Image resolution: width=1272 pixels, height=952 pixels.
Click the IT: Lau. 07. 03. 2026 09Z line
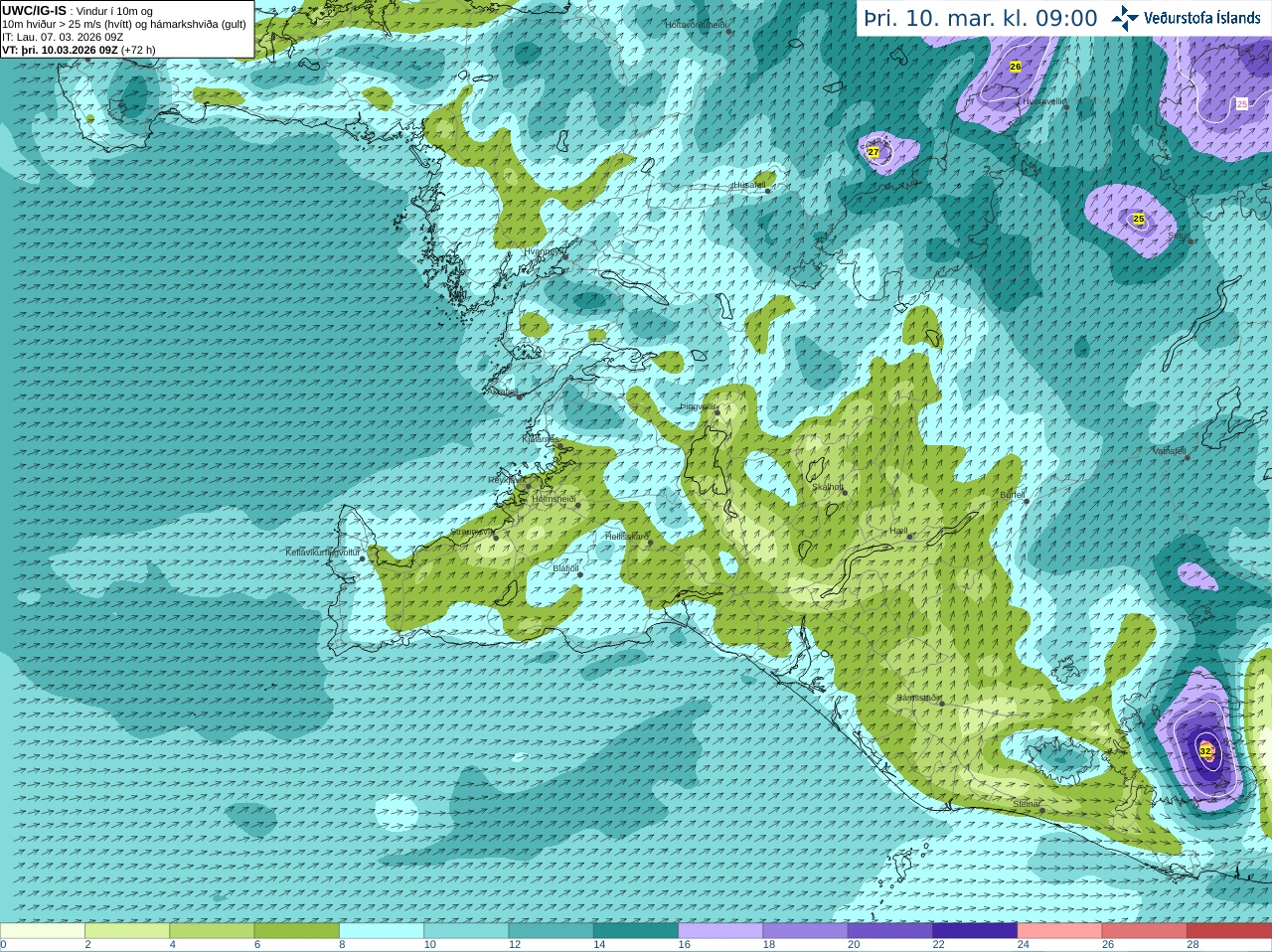pos(63,37)
